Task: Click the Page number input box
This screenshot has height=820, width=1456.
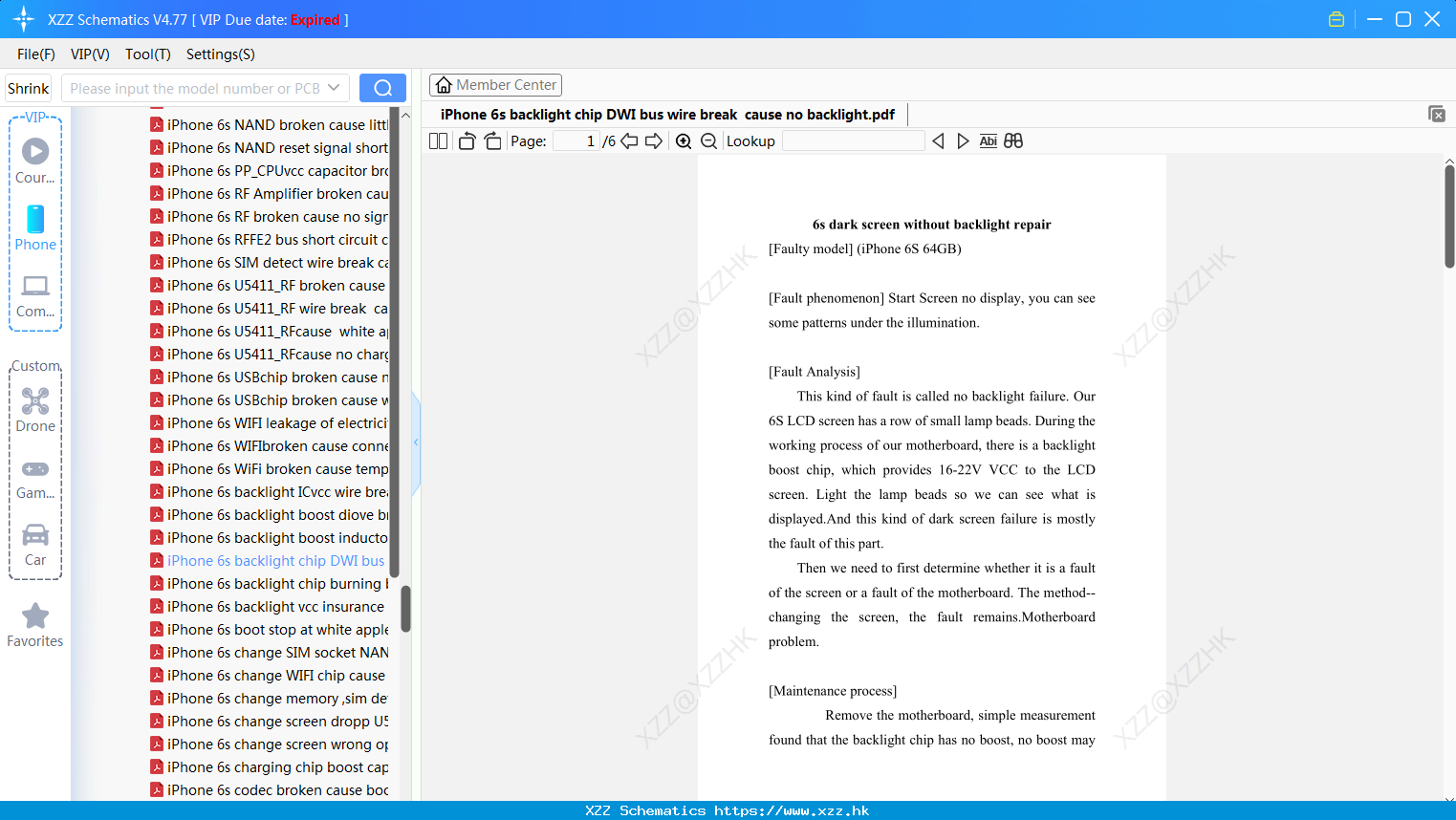Action: pos(576,141)
